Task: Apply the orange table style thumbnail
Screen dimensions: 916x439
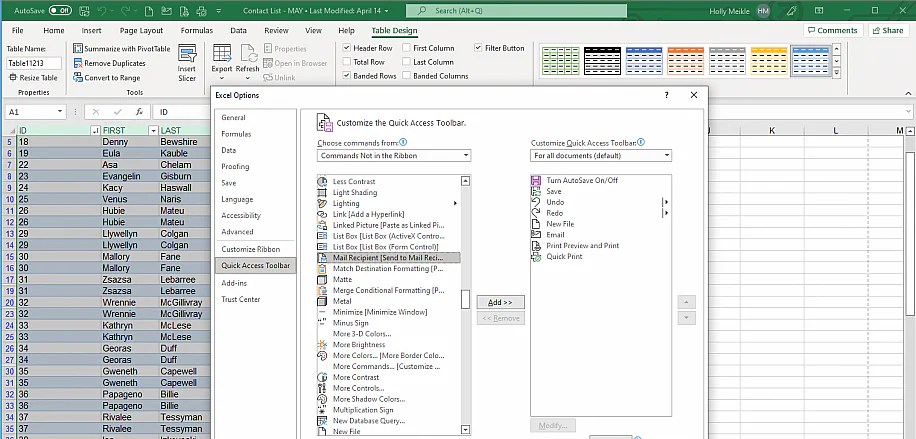Action: click(685, 61)
